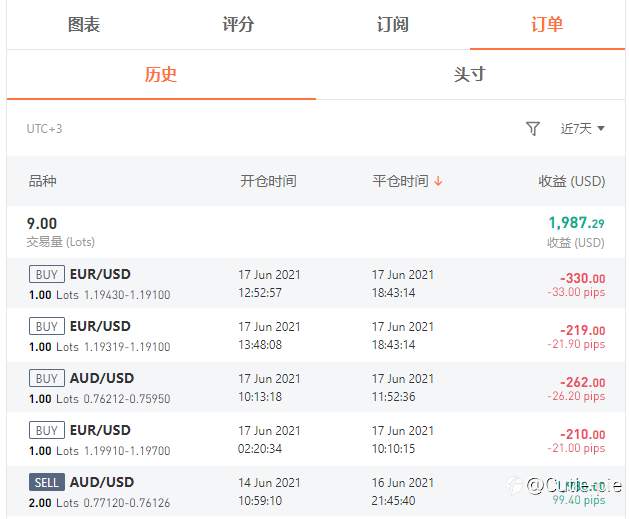Screen dimensions: 629x519
Task: Click the -262.00 profit value
Action: (583, 382)
